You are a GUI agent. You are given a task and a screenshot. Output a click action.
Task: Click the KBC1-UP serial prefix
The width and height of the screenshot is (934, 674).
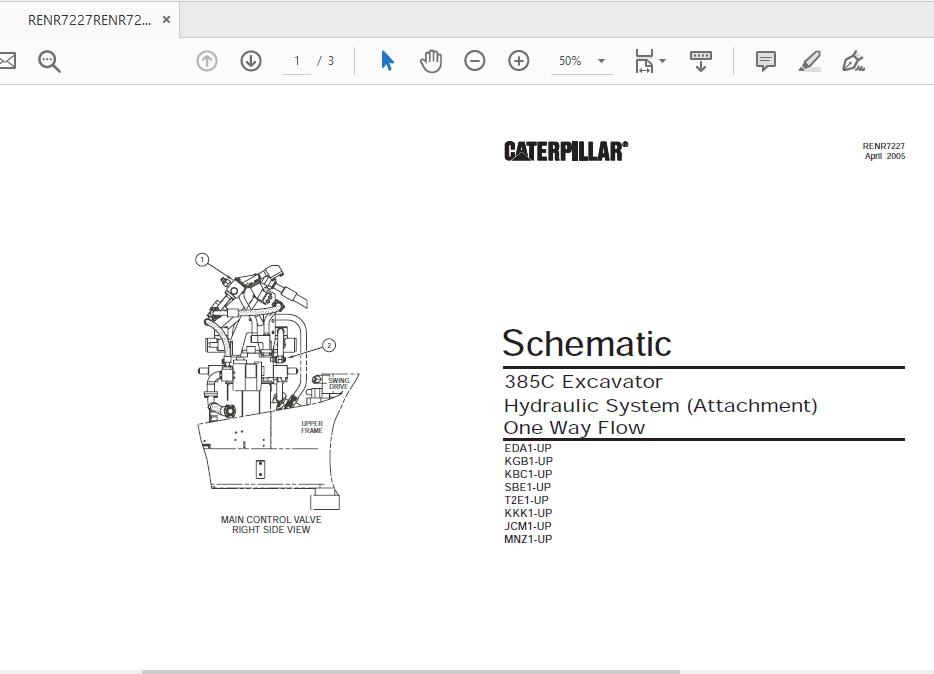(x=528, y=474)
